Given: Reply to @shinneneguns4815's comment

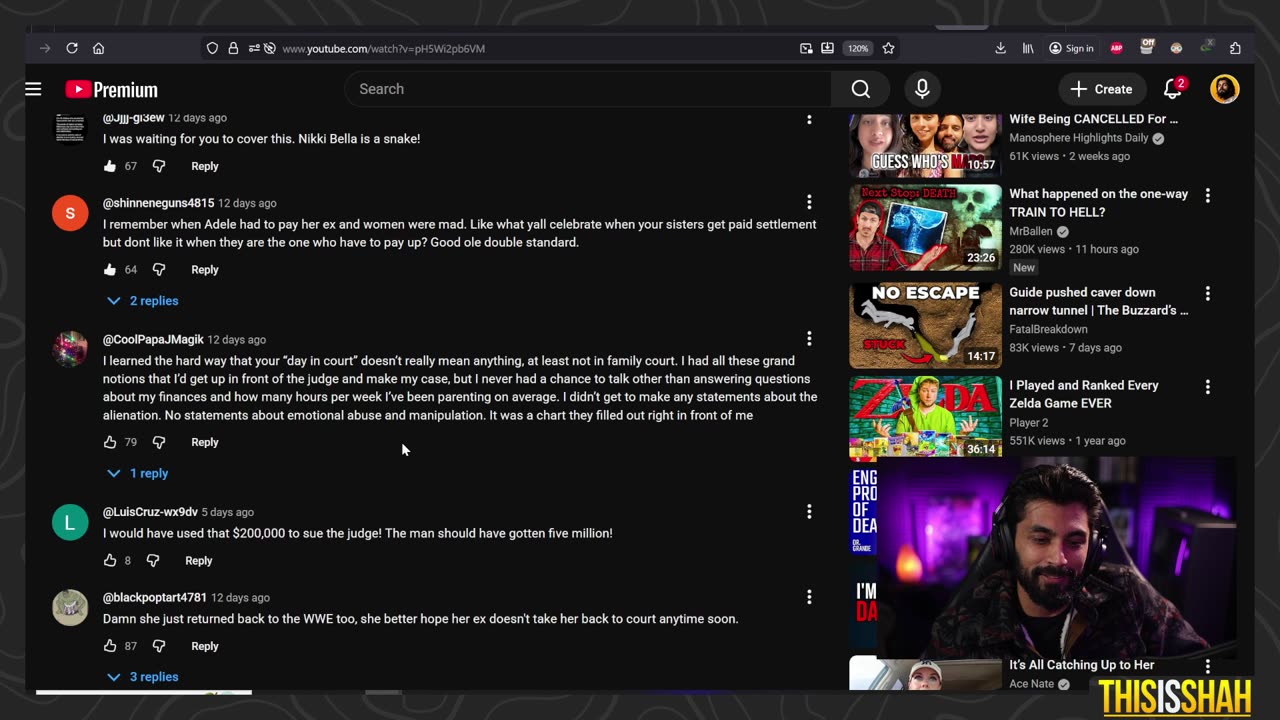Looking at the screenshot, I should pos(205,269).
